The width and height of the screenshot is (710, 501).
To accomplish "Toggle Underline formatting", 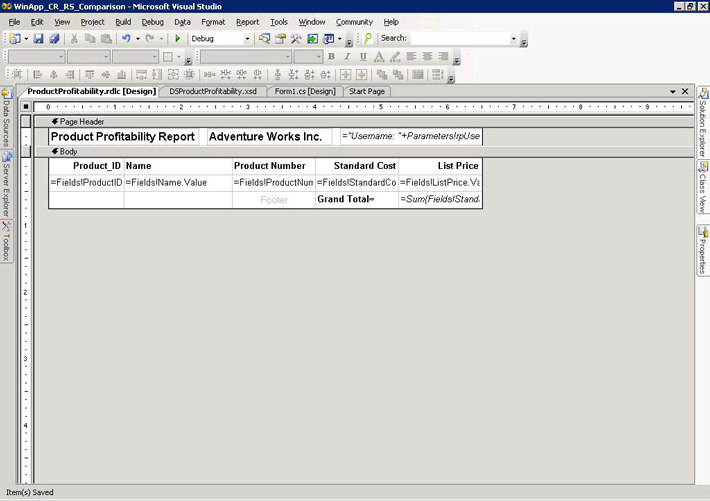I will [x=363, y=57].
